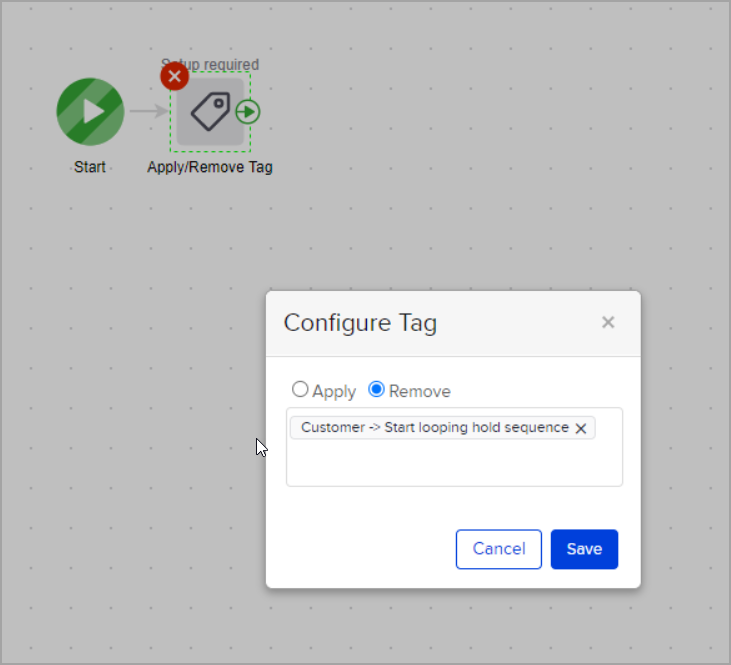The height and width of the screenshot is (665, 731).
Task: Select the Apply radio button
Action: coord(300,390)
